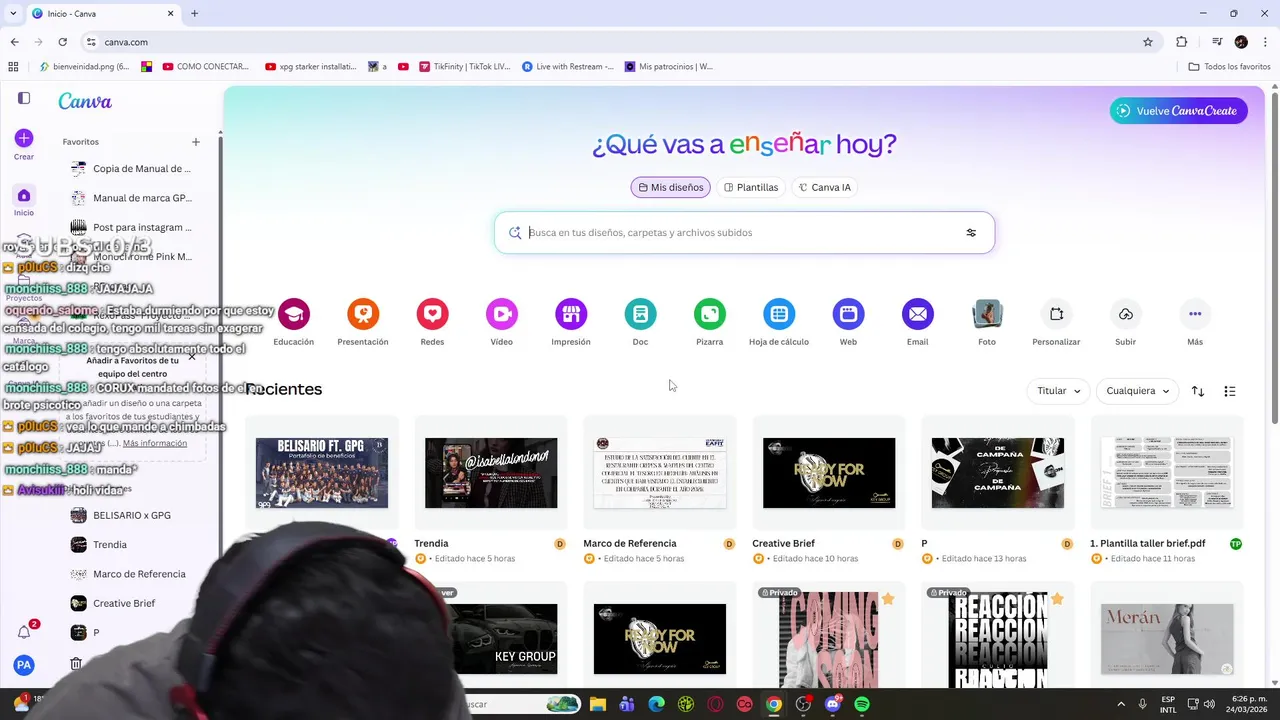Open the Inicio home icon

[24, 195]
